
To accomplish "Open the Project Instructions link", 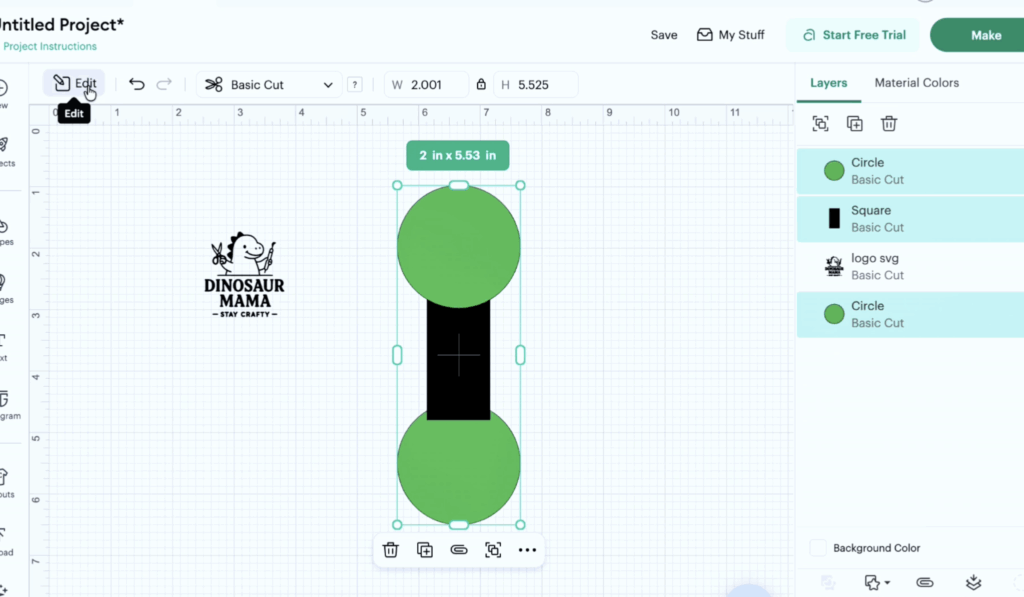I will click(50, 46).
